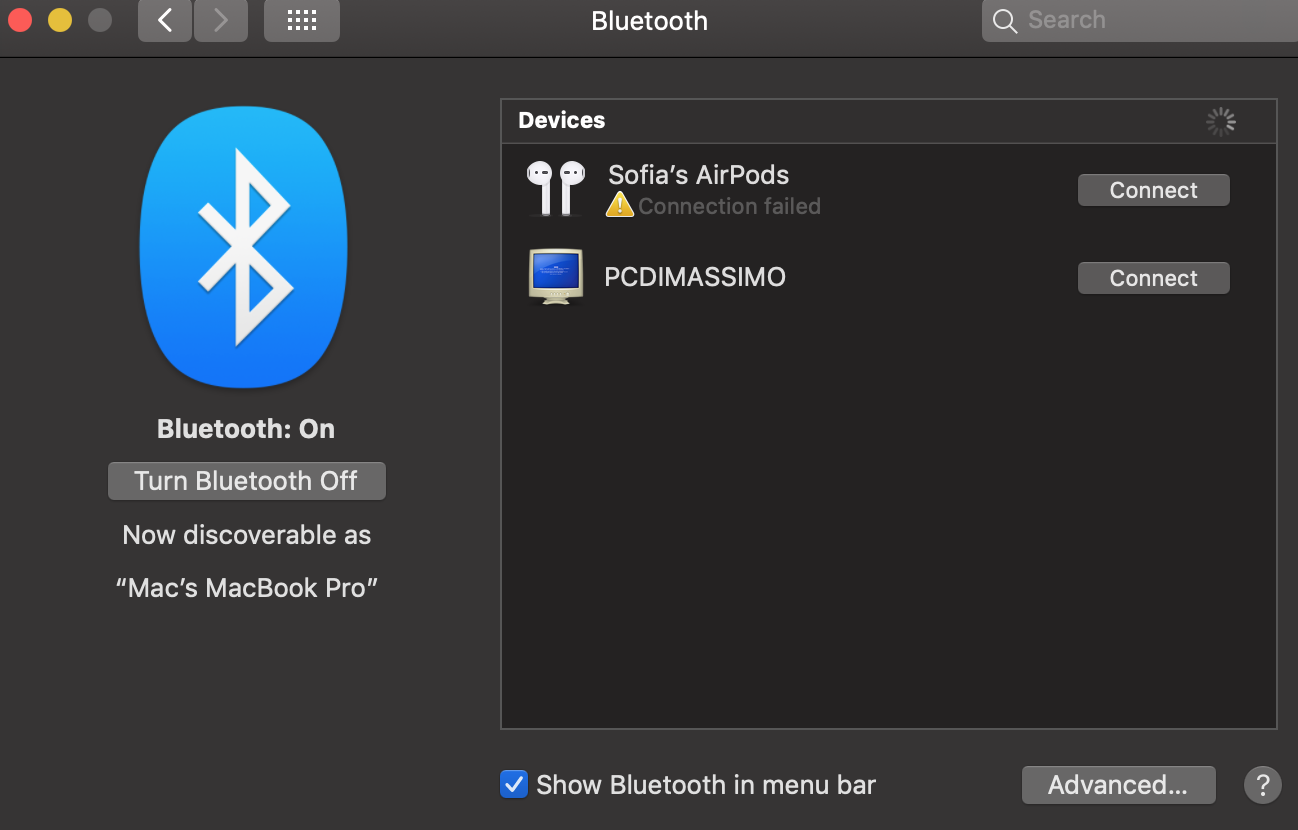Connect to Sofia's AirPods
This screenshot has height=830, width=1298.
pyautogui.click(x=1153, y=190)
